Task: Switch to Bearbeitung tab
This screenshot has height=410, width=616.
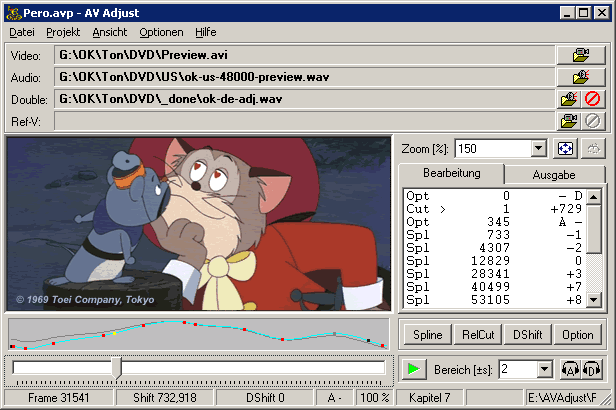Action: click(x=451, y=173)
